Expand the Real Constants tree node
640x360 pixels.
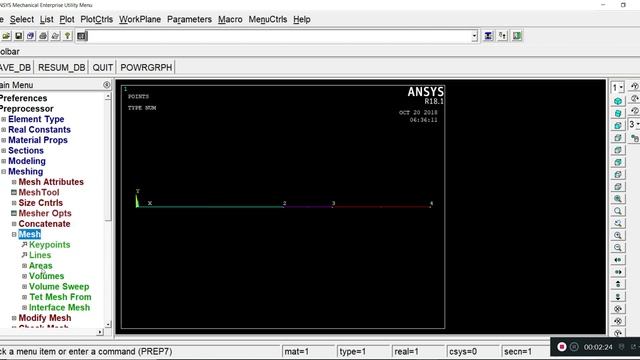click(4, 130)
